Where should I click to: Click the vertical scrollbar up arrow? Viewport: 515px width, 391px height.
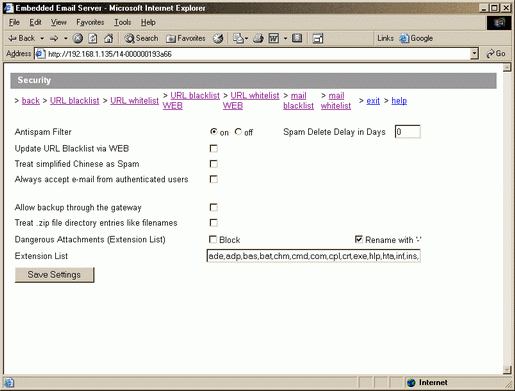(x=507, y=67)
